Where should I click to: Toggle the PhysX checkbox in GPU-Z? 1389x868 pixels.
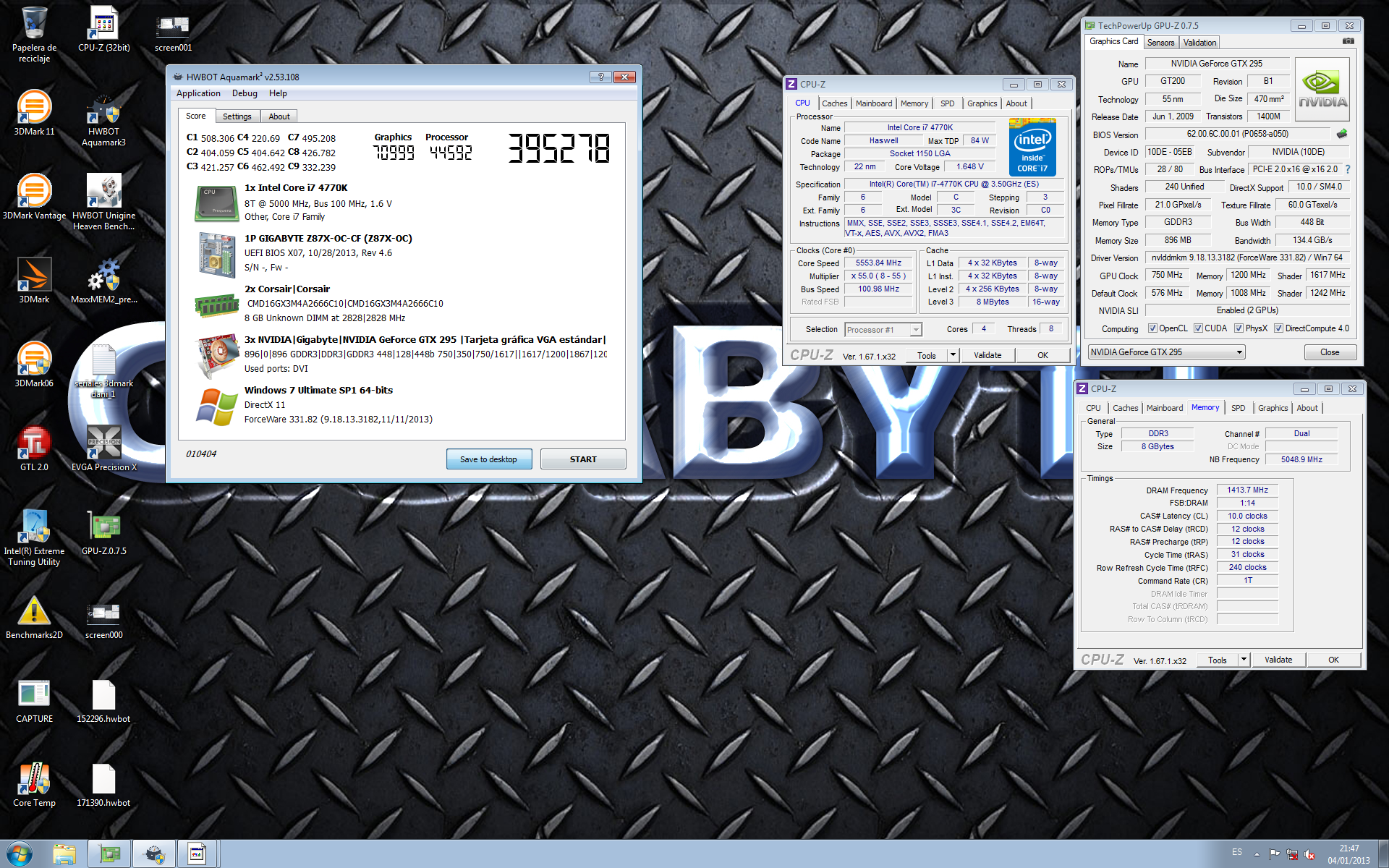click(x=1239, y=328)
